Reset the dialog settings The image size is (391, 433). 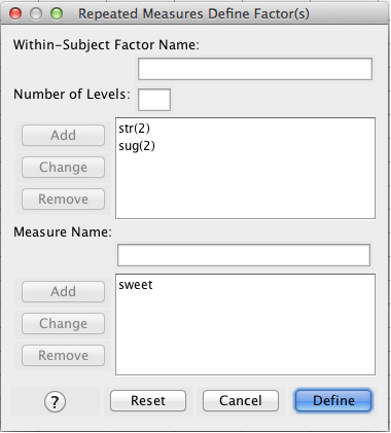coord(148,401)
